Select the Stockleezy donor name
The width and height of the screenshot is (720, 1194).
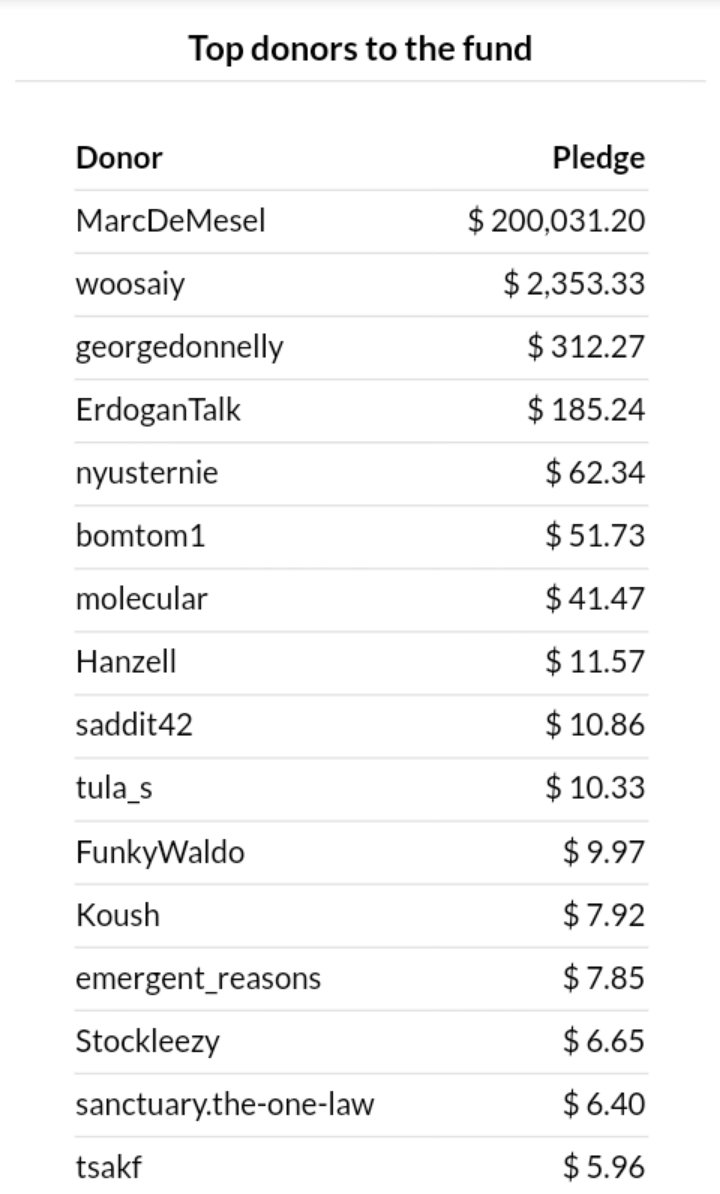click(148, 1042)
